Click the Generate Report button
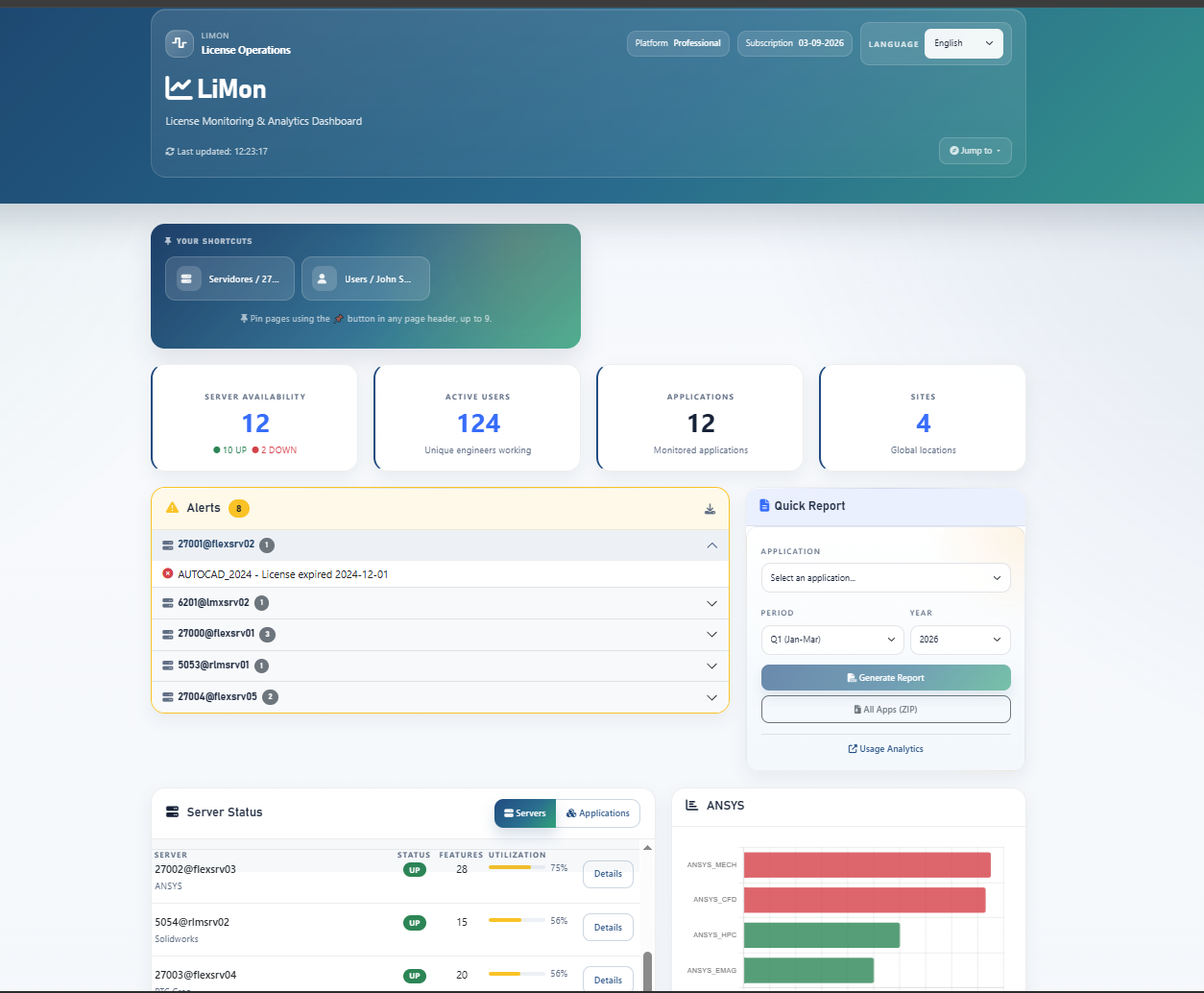This screenshot has height=993, width=1204. 885,677
